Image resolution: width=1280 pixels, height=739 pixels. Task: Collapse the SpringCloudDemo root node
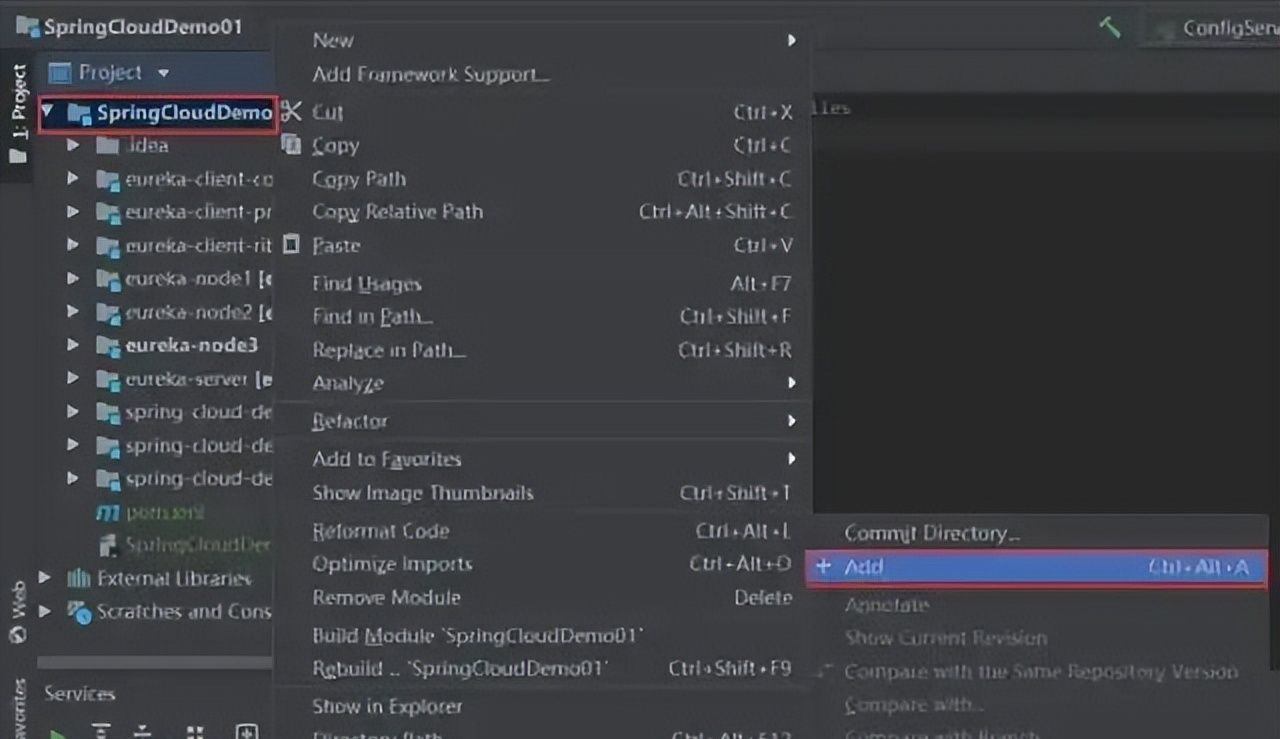point(48,113)
